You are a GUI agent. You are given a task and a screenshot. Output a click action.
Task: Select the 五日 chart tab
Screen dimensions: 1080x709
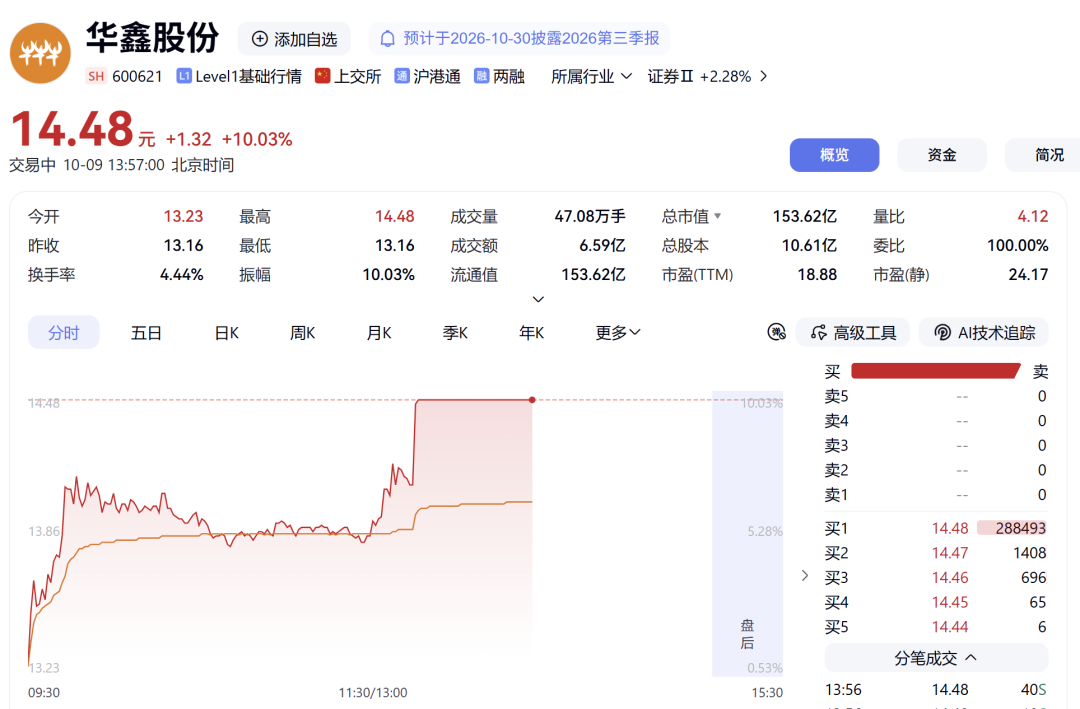click(x=146, y=333)
